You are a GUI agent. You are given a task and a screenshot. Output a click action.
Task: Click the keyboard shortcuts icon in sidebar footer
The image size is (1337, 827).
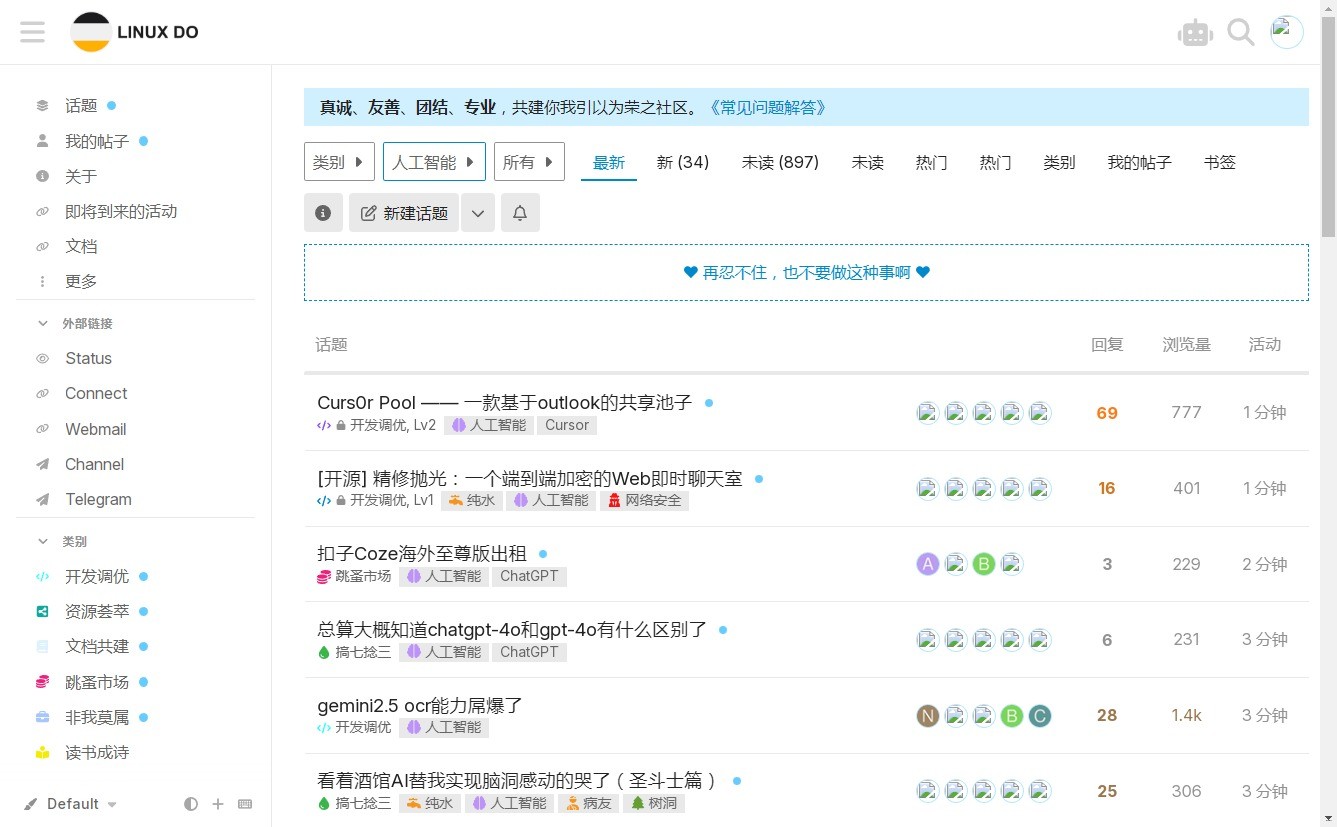click(x=245, y=804)
